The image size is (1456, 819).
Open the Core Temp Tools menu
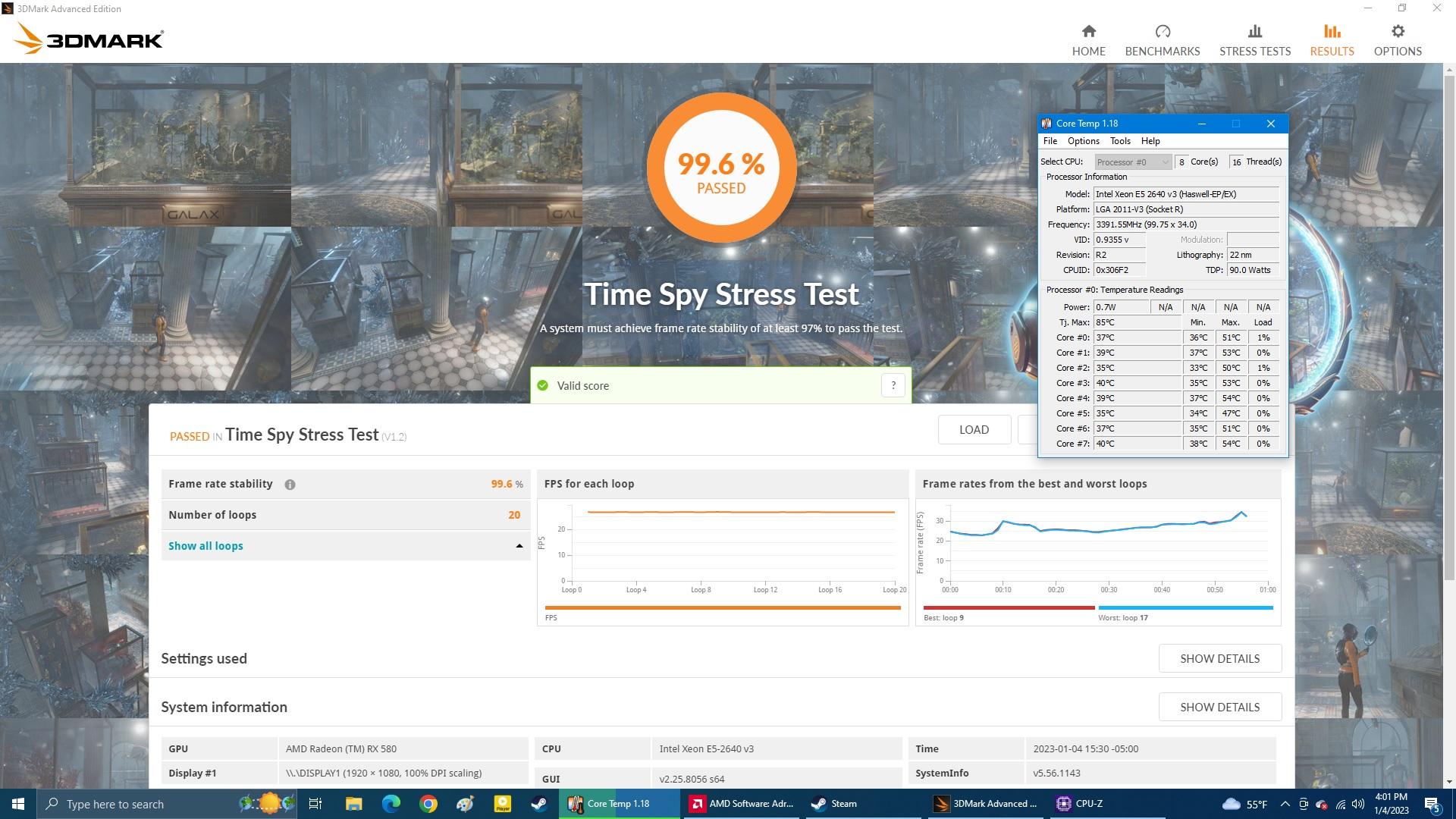1120,141
